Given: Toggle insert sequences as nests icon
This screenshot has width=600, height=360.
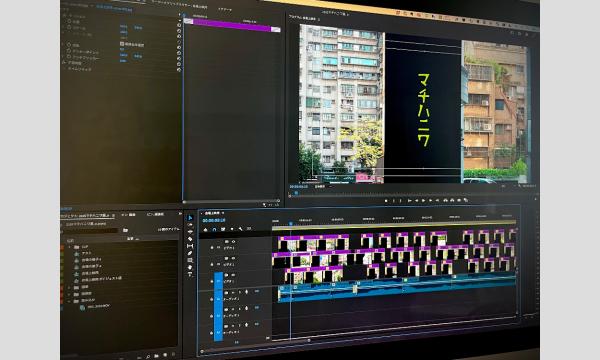Looking at the screenshot, I should tap(205, 230).
